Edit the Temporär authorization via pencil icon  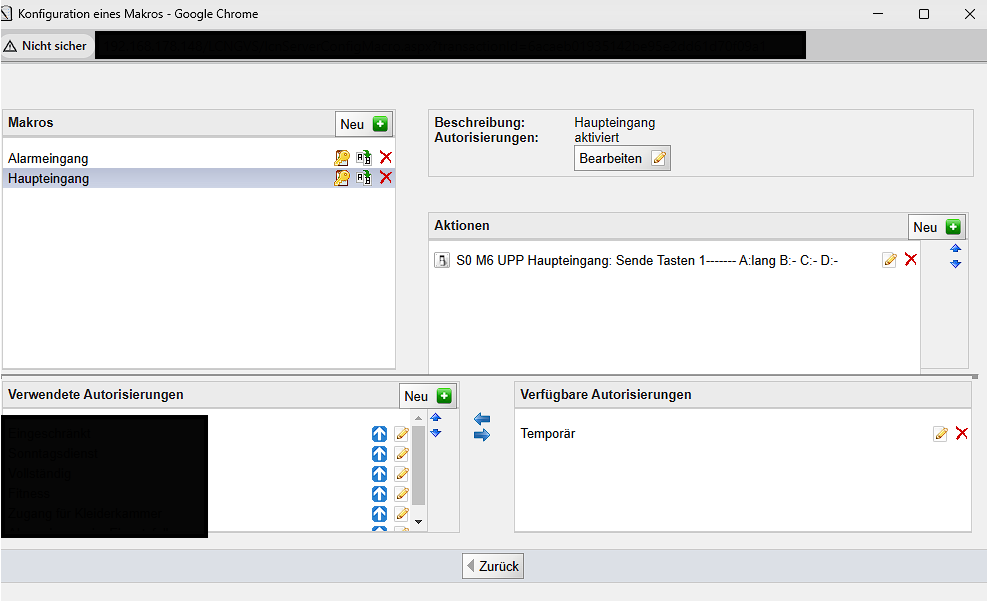(940, 434)
